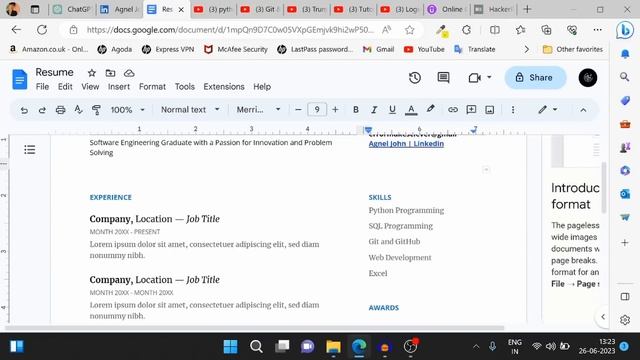
Task: Redo the last action in toolbar
Action: 42,110
